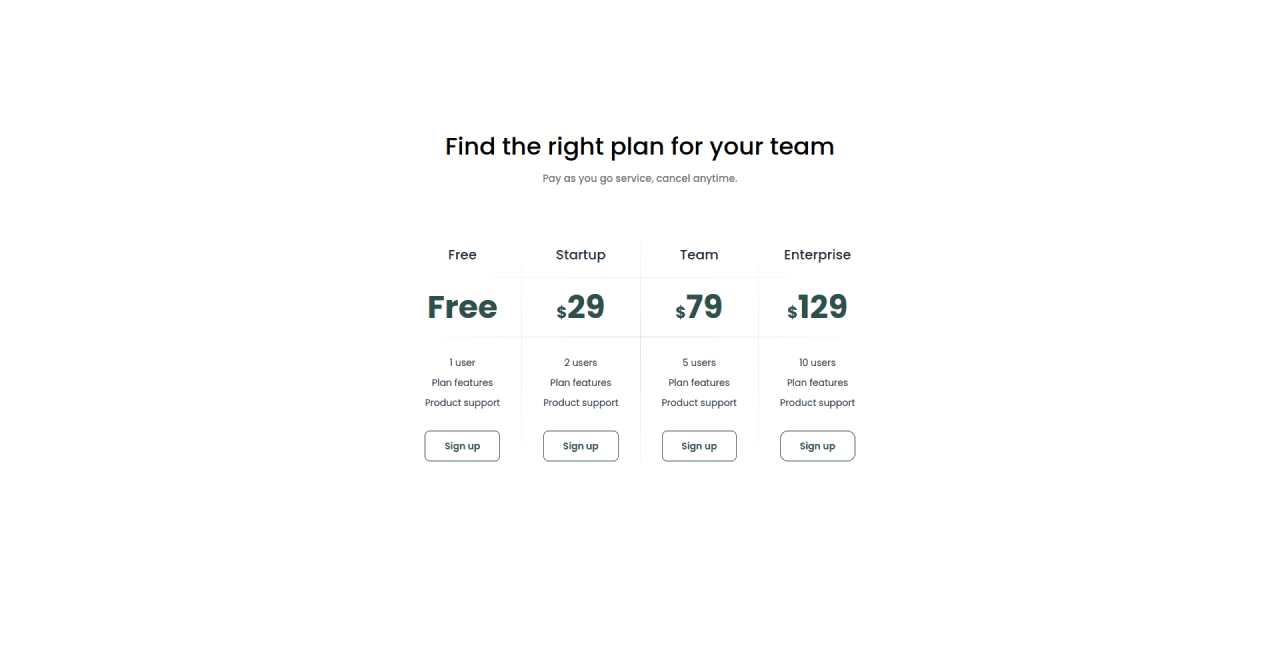Select the Free plan column header
This screenshot has width=1280, height=662.
point(462,255)
